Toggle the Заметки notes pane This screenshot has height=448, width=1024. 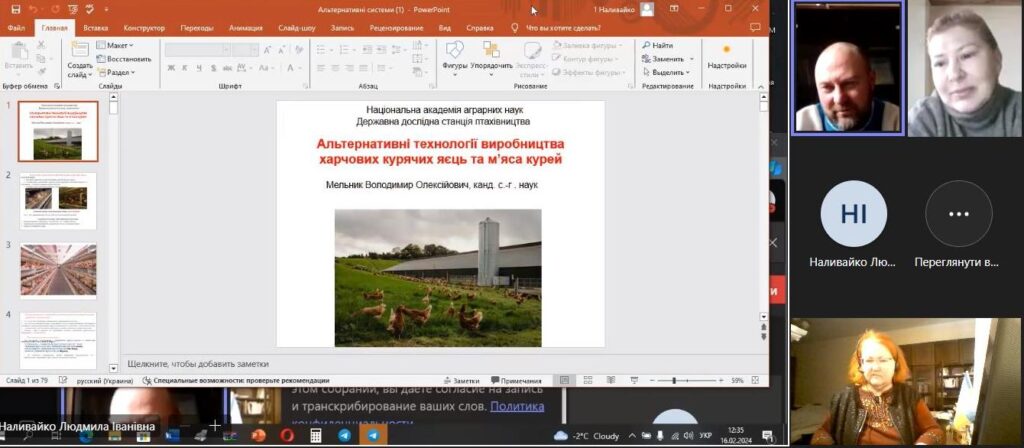click(461, 381)
